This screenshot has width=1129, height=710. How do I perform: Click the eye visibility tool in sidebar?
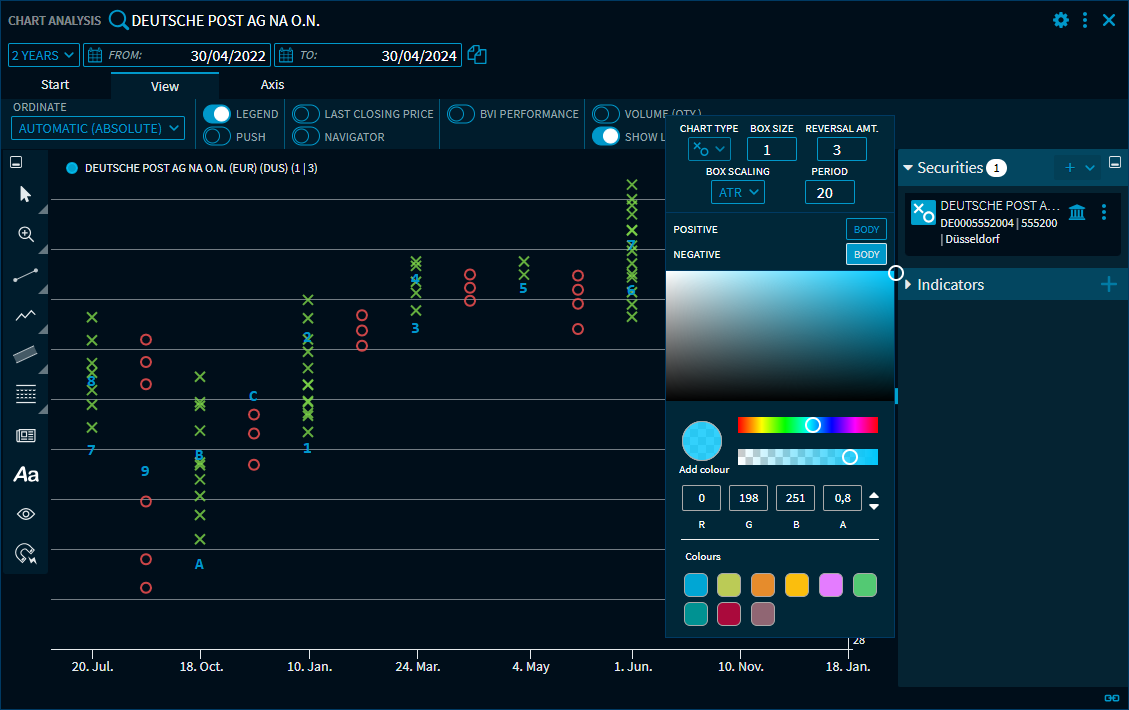pos(25,514)
